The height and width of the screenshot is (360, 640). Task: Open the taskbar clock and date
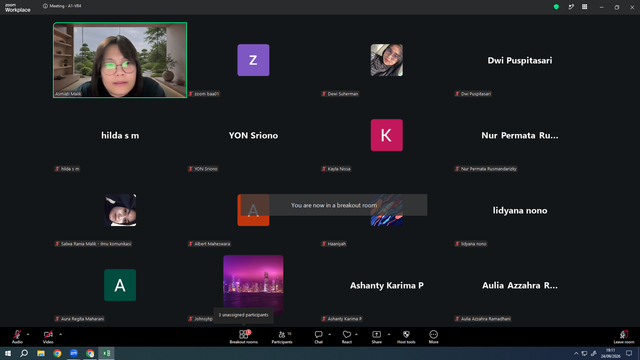click(611, 353)
